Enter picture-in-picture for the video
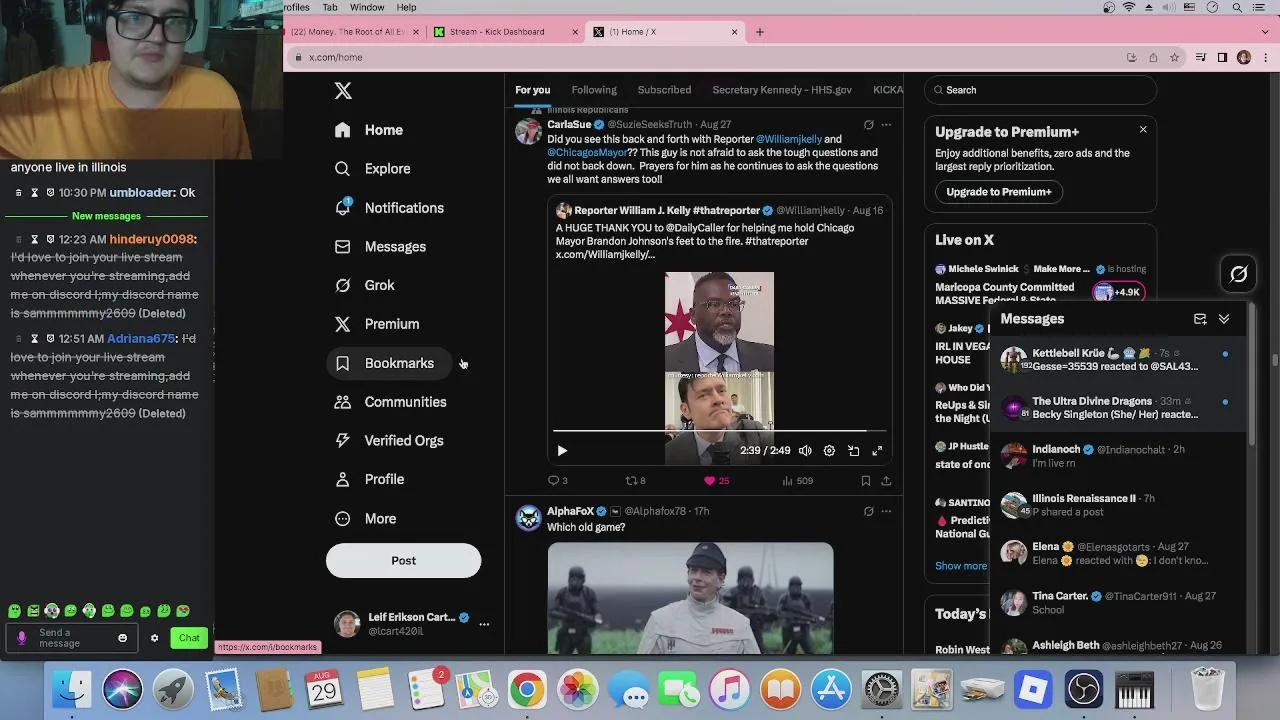 tap(853, 451)
